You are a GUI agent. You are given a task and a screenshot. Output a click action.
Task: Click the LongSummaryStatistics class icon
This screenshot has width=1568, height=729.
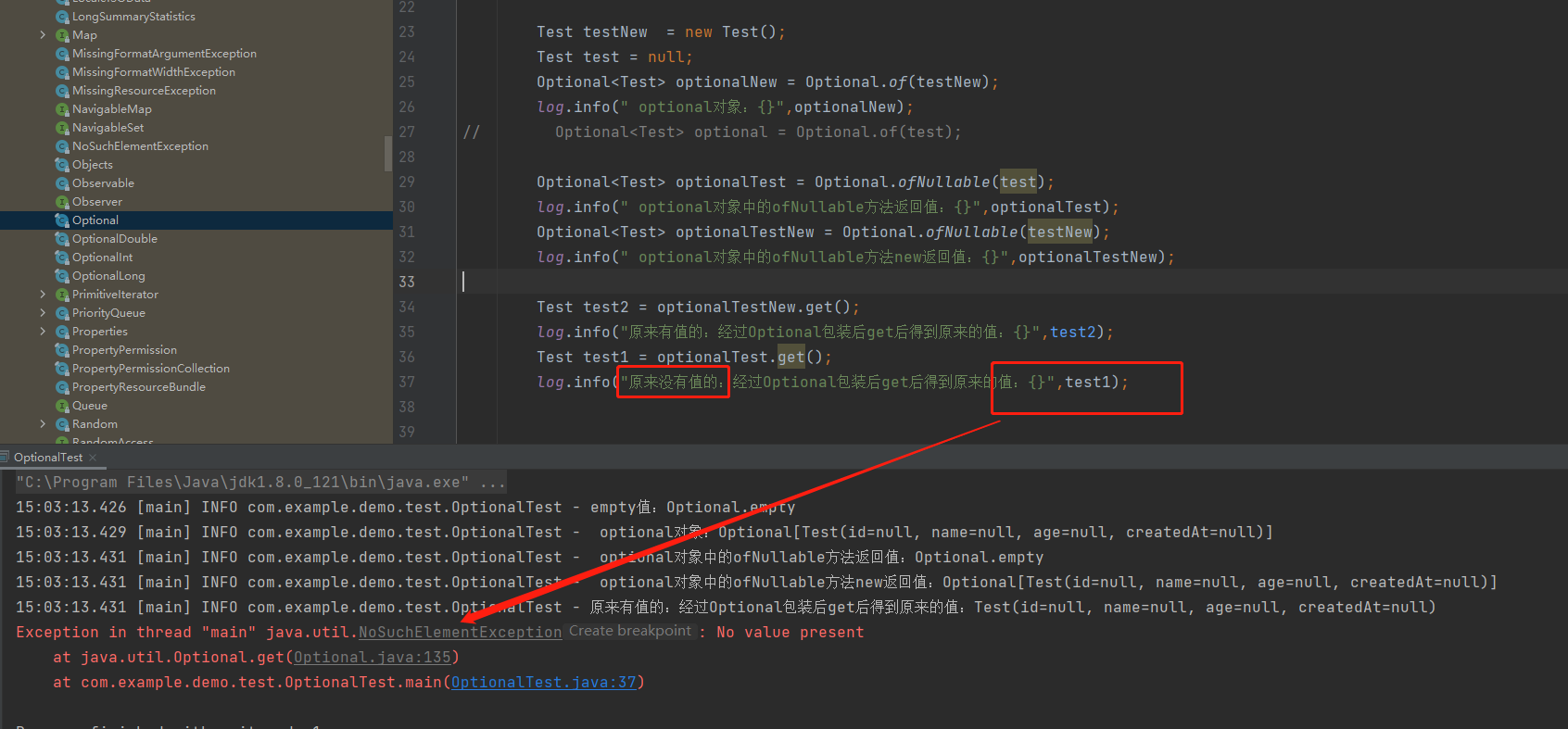[x=63, y=17]
